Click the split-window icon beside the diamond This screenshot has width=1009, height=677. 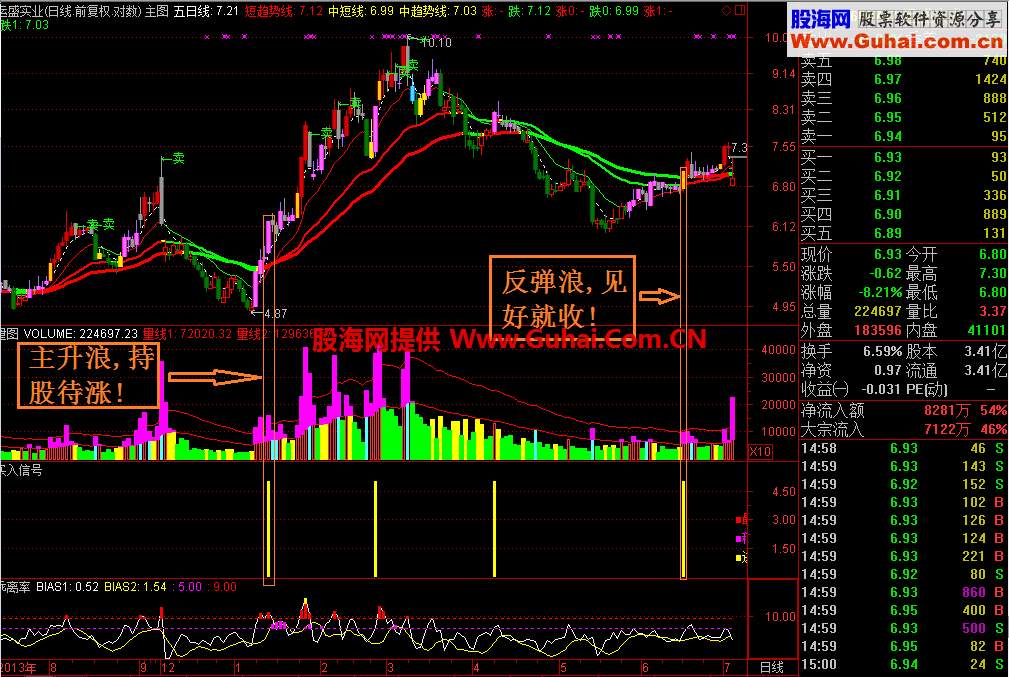point(740,10)
